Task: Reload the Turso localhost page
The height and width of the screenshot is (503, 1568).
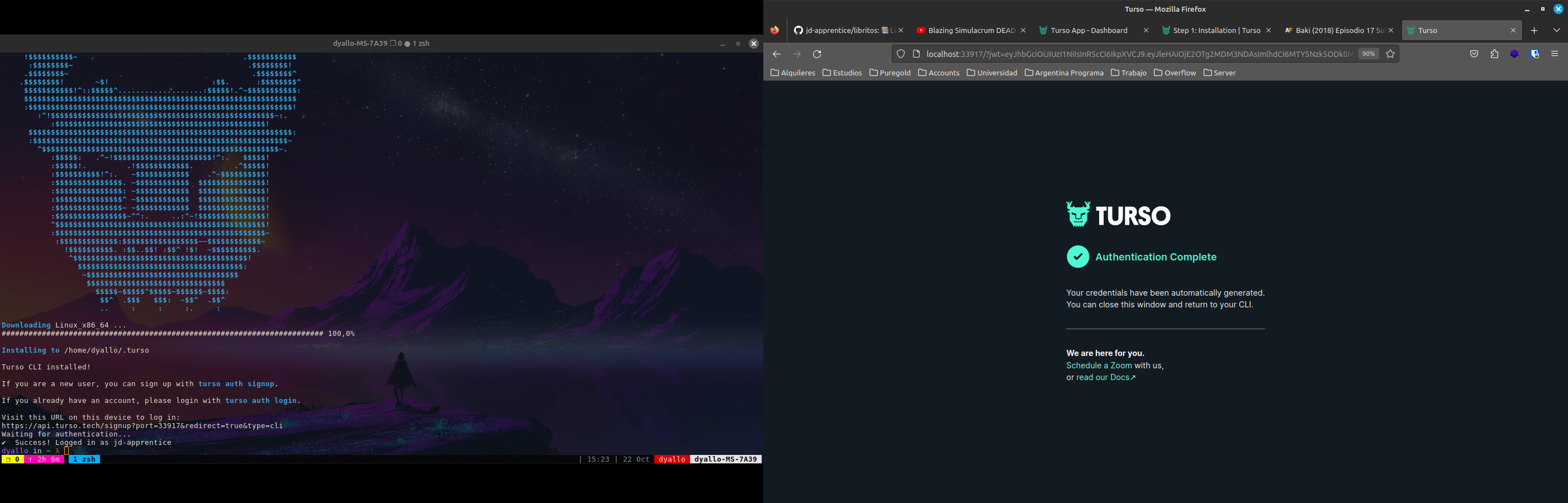Action: click(818, 54)
